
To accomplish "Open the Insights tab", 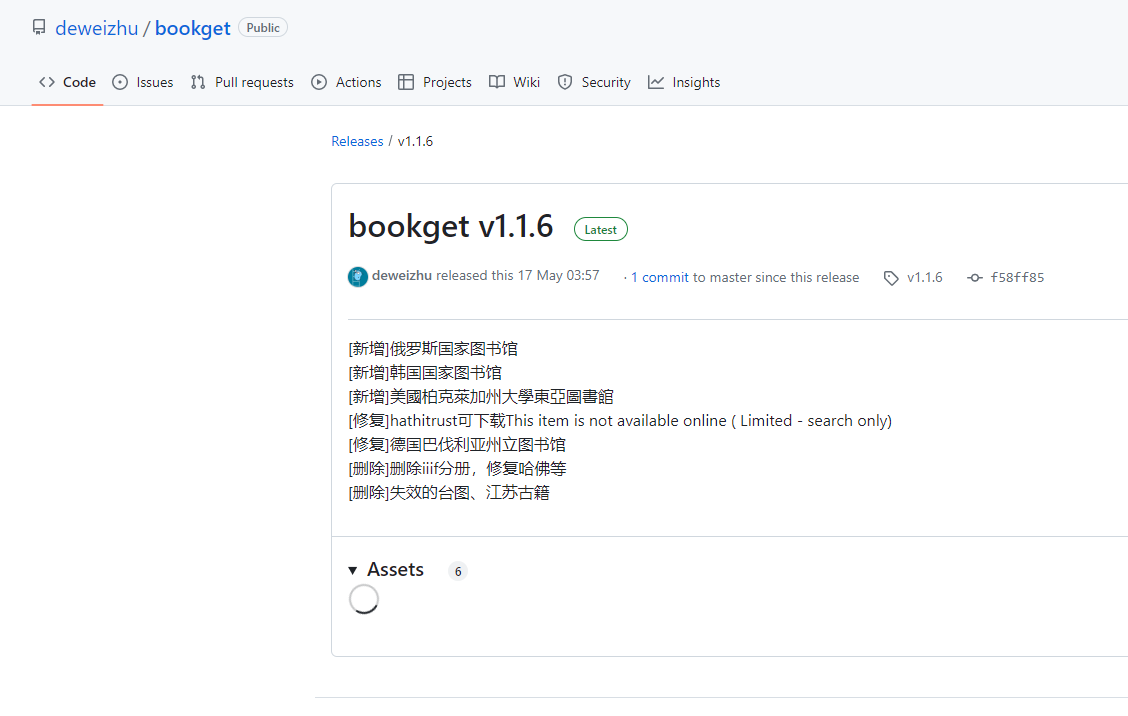I will 684,82.
